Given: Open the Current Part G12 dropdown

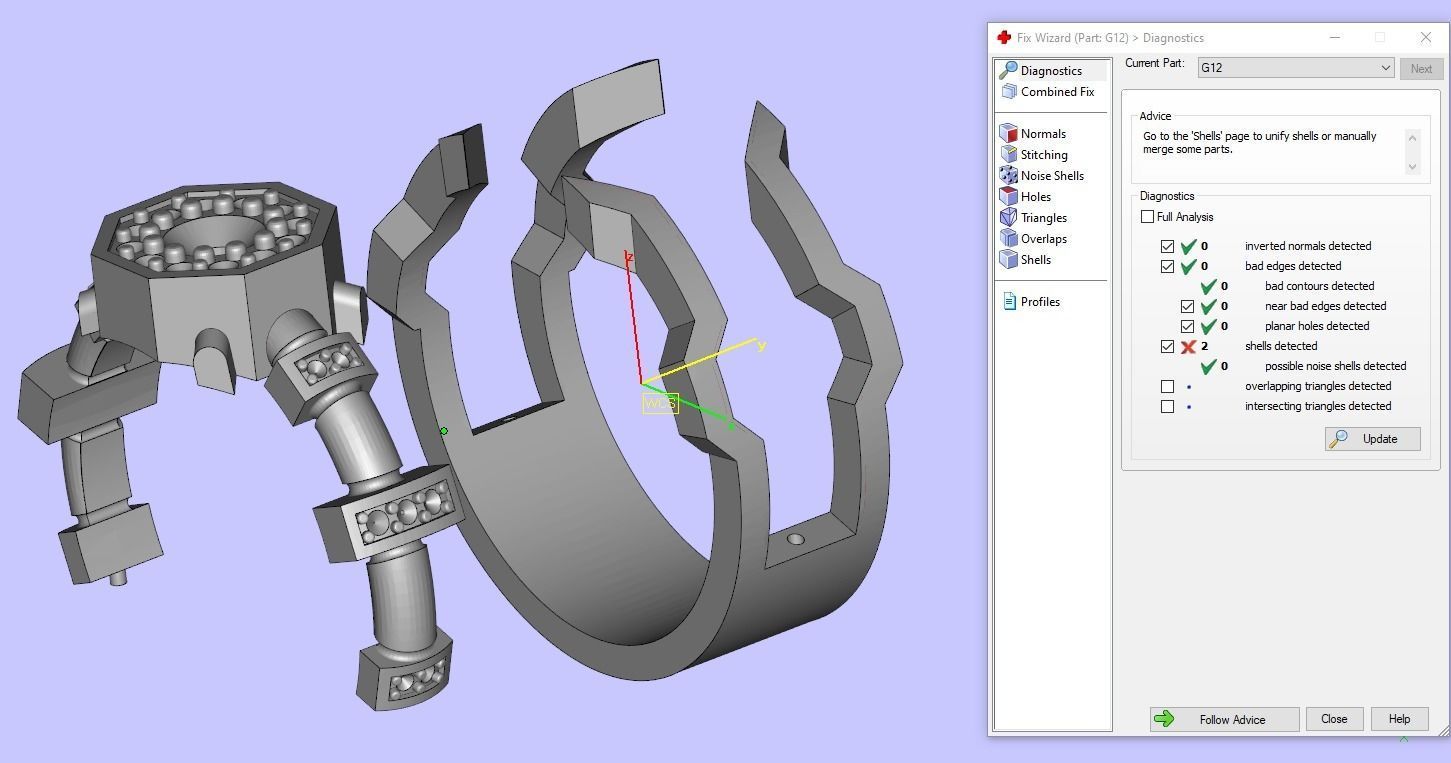Looking at the screenshot, I should [x=1295, y=67].
